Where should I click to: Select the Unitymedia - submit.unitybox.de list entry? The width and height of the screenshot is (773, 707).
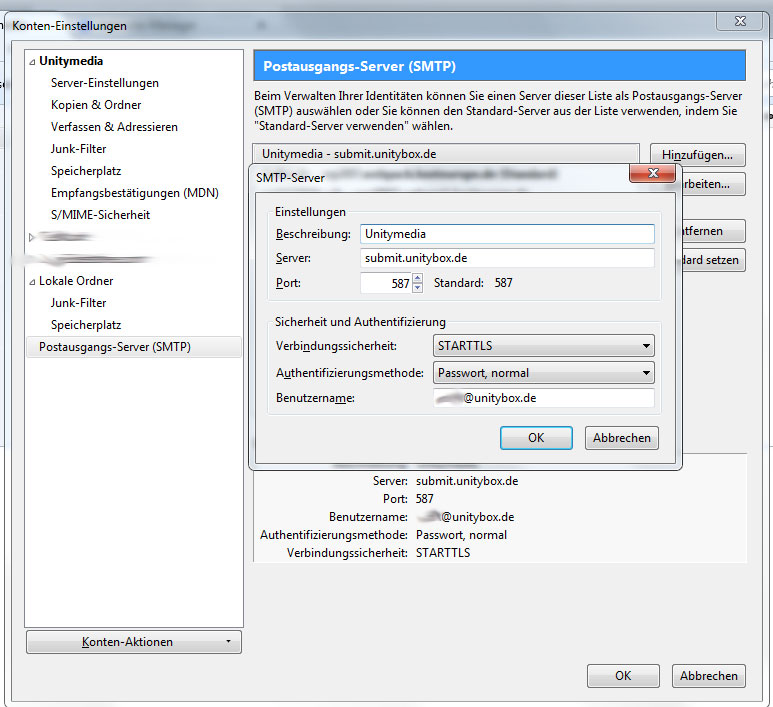446,154
